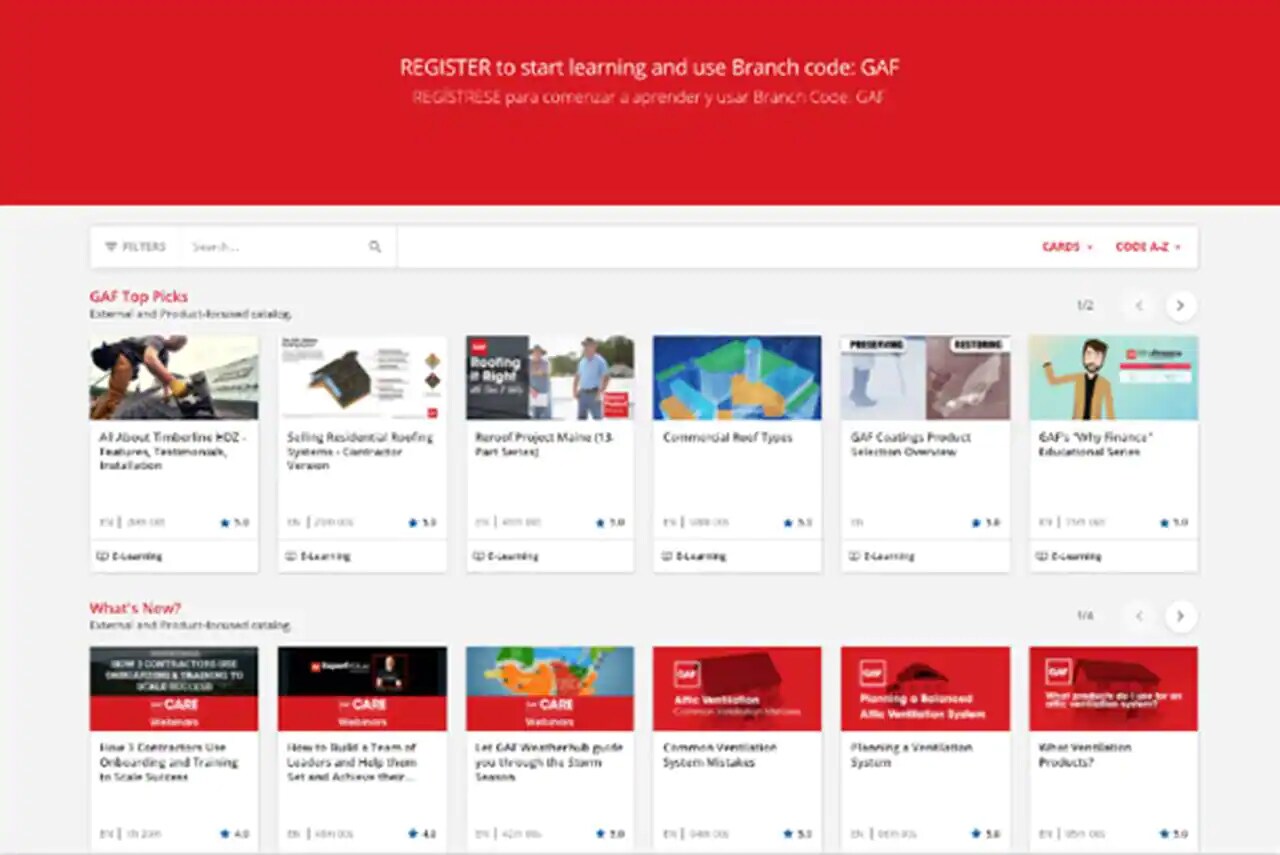Select the Reroof Project Maine thumbnail
This screenshot has width=1280, height=855.
(549, 377)
